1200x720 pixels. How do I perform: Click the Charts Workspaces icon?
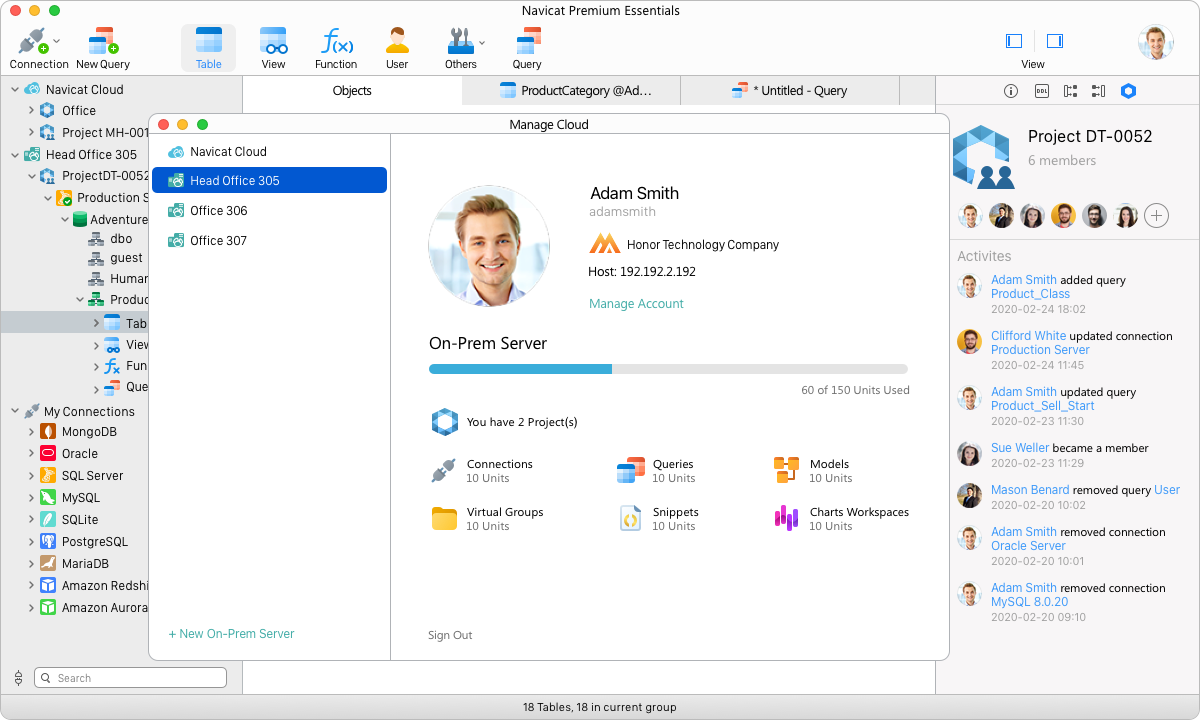tap(786, 518)
